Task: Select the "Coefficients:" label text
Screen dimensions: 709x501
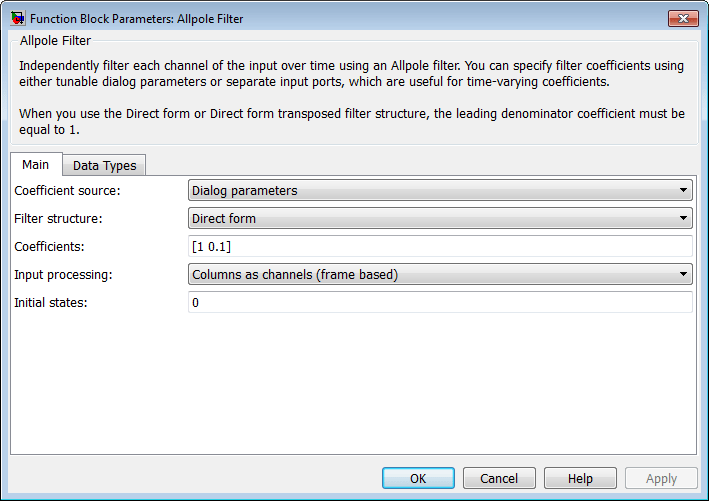Action: click(x=49, y=246)
